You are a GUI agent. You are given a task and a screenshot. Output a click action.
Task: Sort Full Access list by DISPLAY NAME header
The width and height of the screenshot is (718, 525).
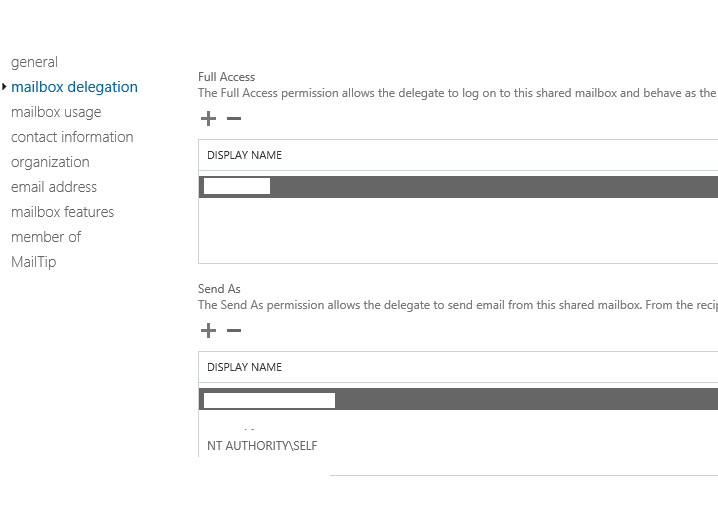pyautogui.click(x=245, y=155)
